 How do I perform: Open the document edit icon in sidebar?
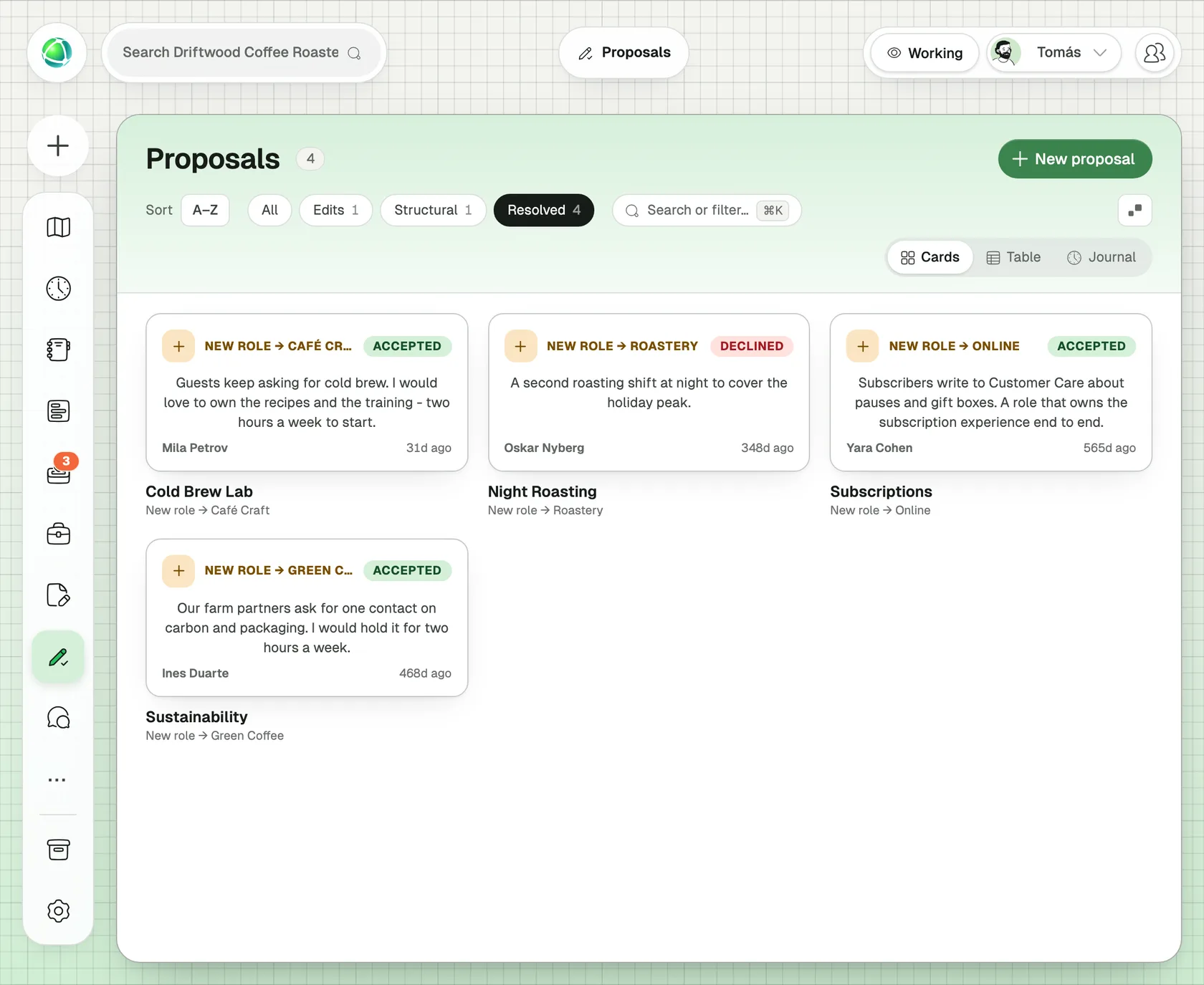(58, 595)
